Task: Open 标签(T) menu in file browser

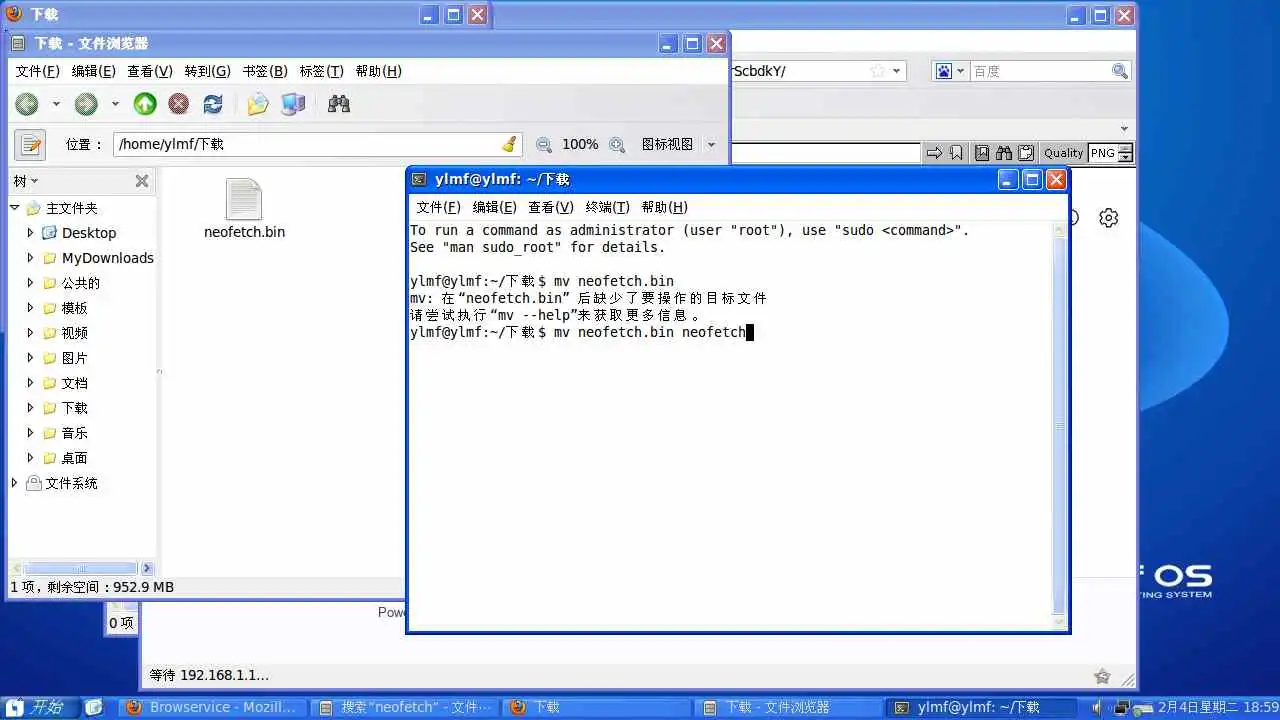Action: pos(321,71)
